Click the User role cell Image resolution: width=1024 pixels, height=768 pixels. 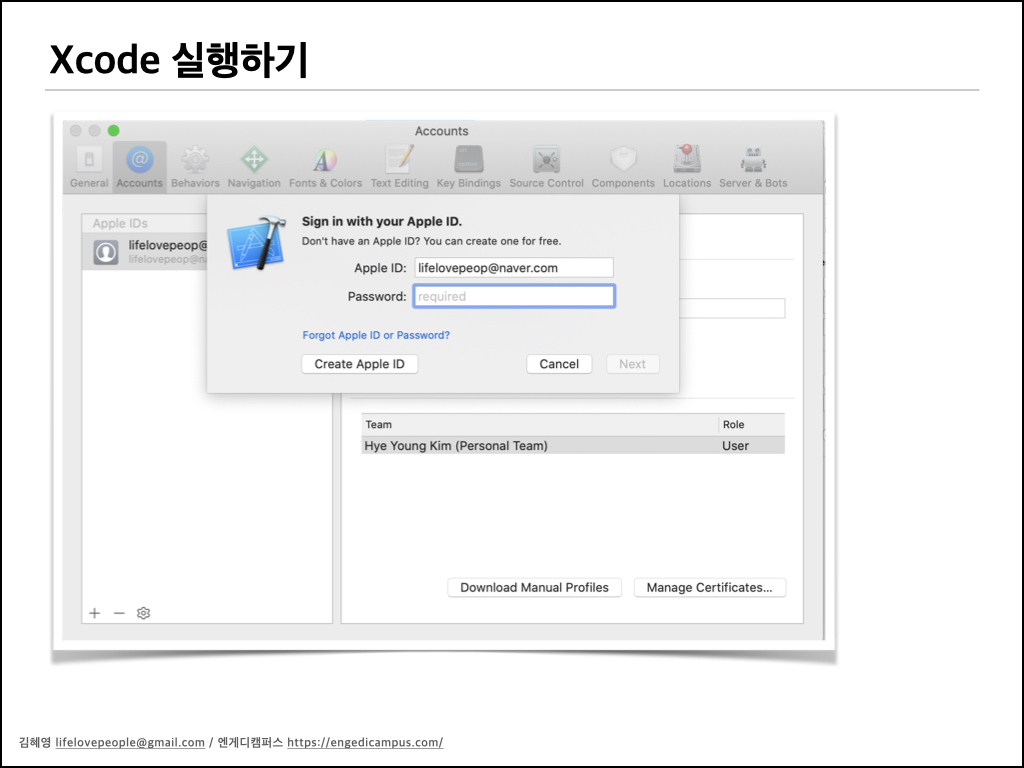[735, 445]
